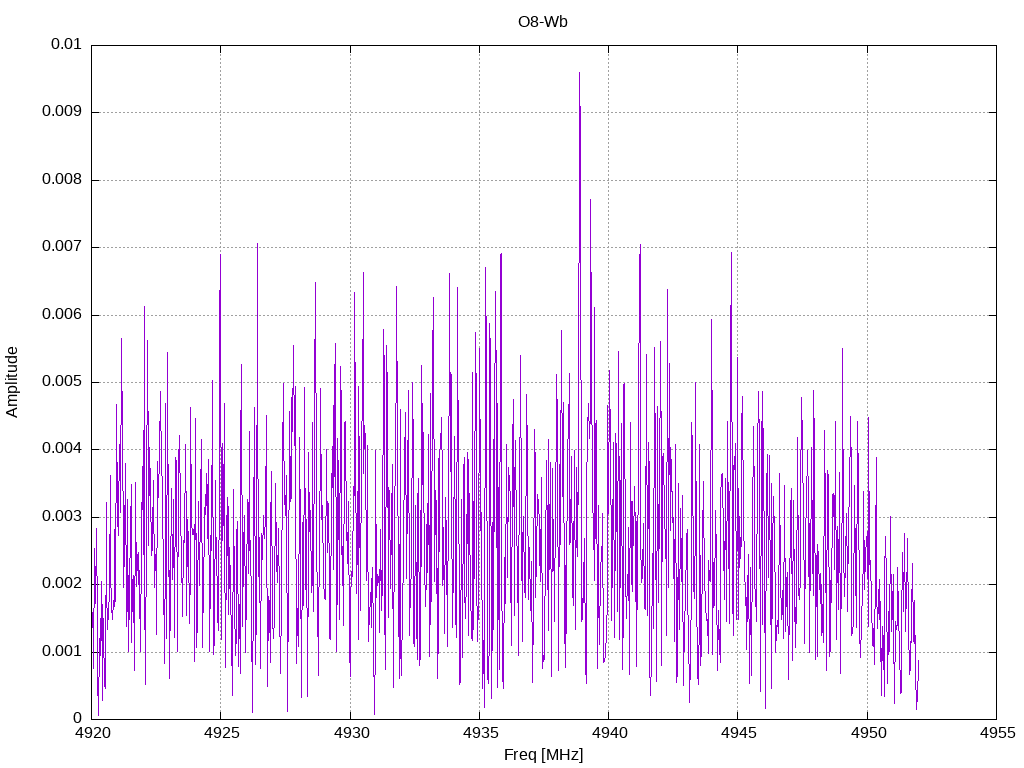This screenshot has width=1024, height=768.
Task: Click the 4940 x-axis tick label
Action: (609, 733)
